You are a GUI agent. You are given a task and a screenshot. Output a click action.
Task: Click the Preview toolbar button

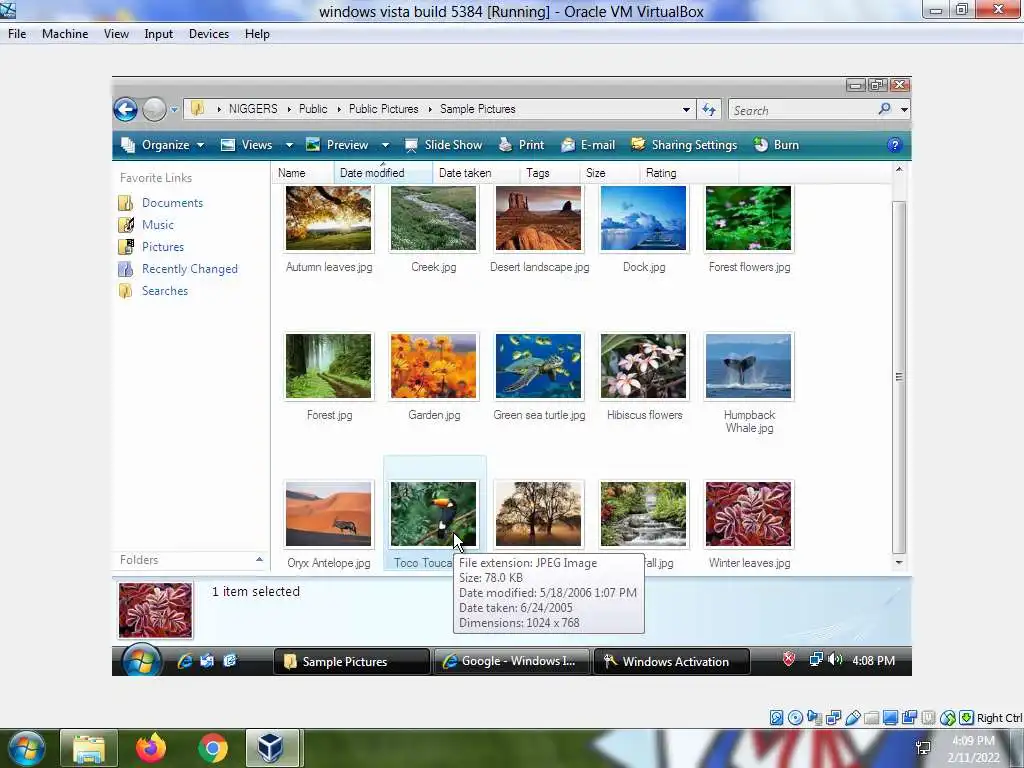(x=338, y=145)
